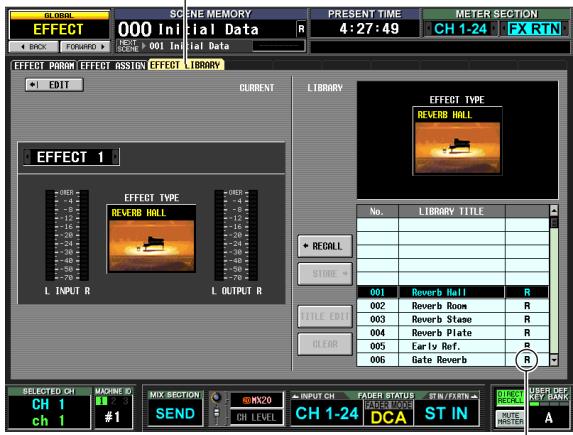Step to previous effect with left arrow
Viewport: 573px width, 435px height.
(x=27, y=157)
